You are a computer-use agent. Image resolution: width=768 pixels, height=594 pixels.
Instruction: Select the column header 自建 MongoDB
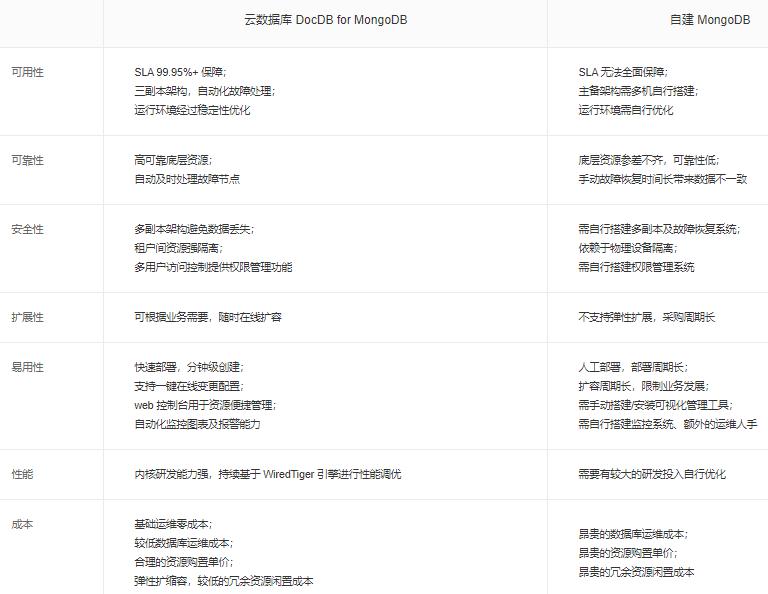click(710, 20)
